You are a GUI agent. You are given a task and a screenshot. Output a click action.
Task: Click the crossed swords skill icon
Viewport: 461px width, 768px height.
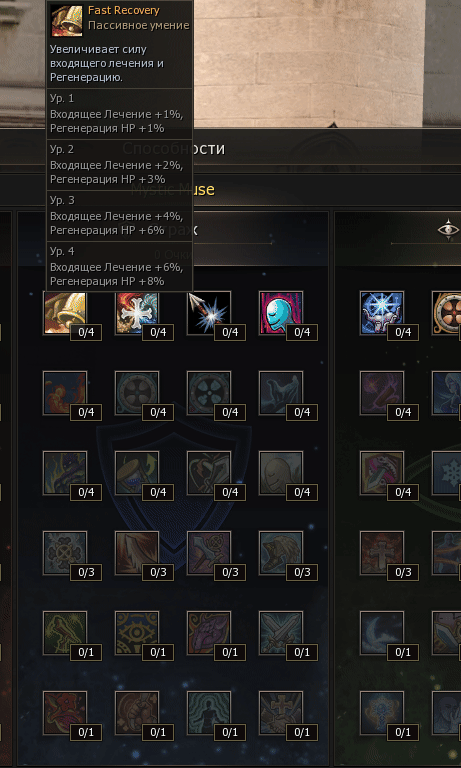pos(281,633)
